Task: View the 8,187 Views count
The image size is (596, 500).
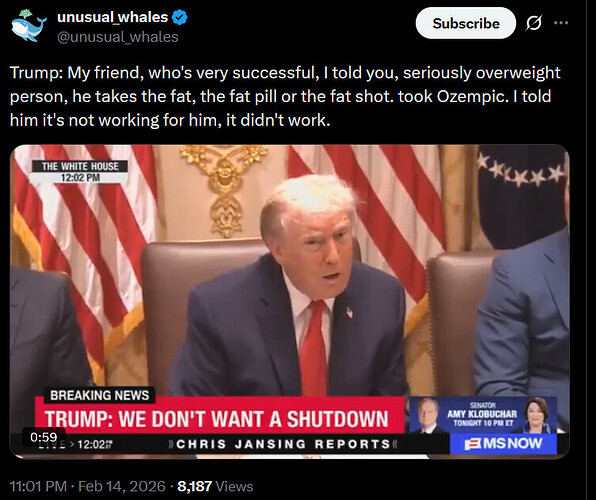Action: pos(215,486)
